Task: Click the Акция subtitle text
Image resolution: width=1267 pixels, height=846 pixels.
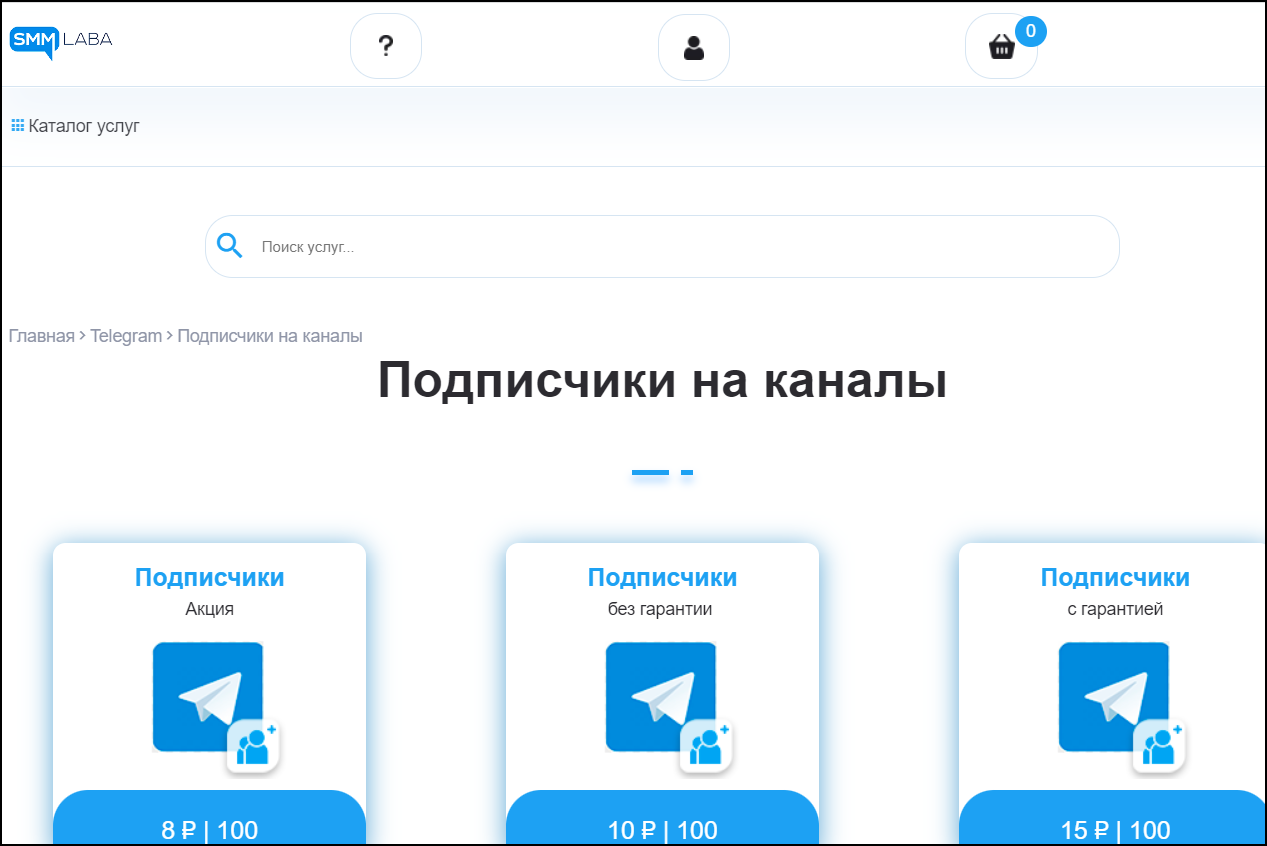Action: point(209,608)
